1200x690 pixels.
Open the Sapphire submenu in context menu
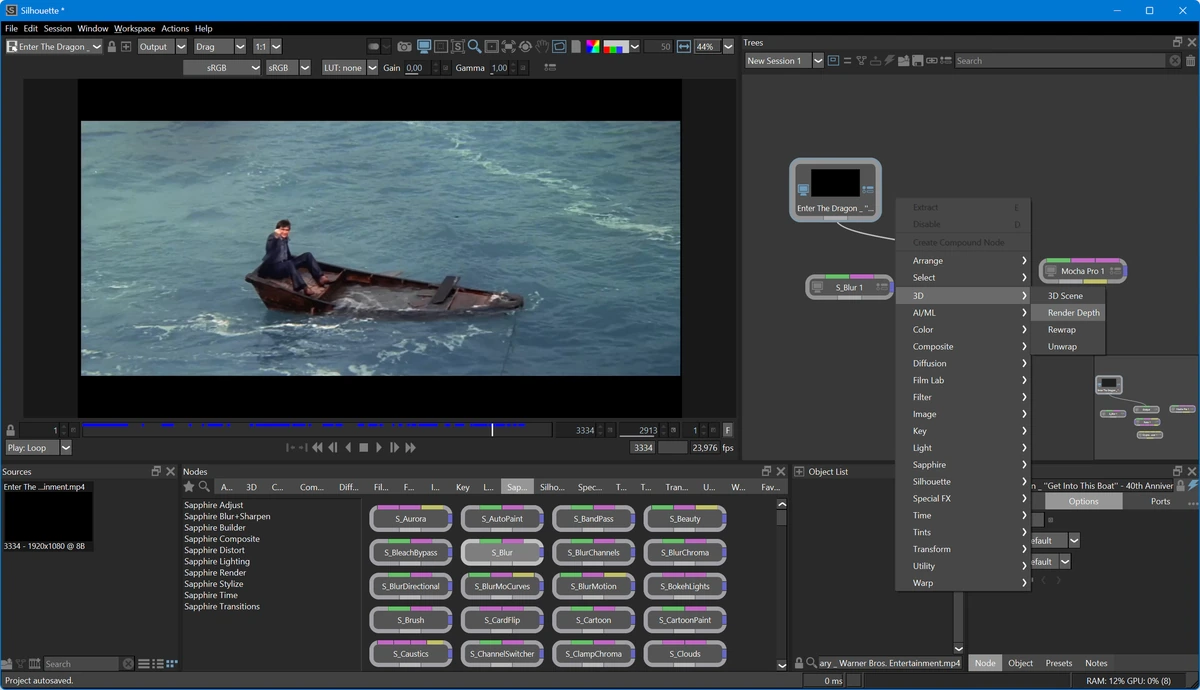[963, 465]
